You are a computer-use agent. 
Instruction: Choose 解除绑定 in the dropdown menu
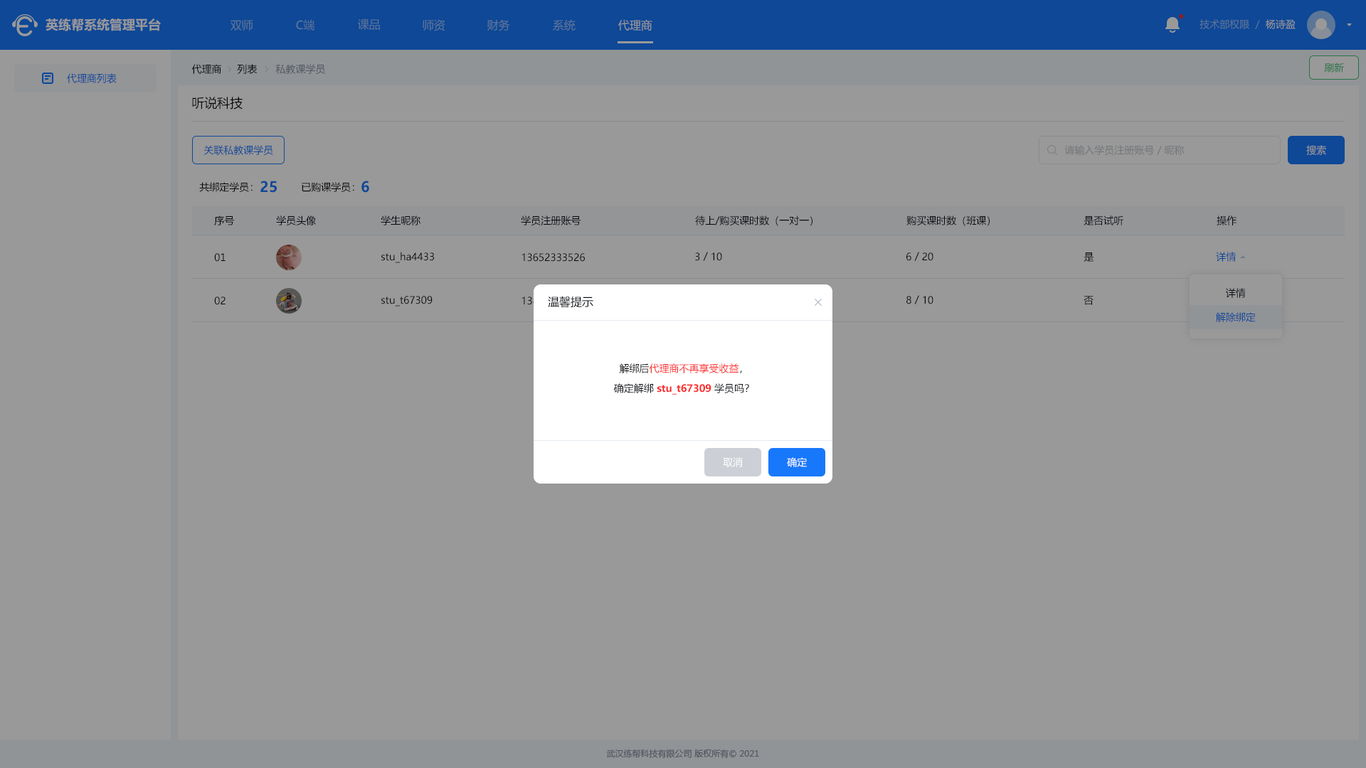[1236, 317]
